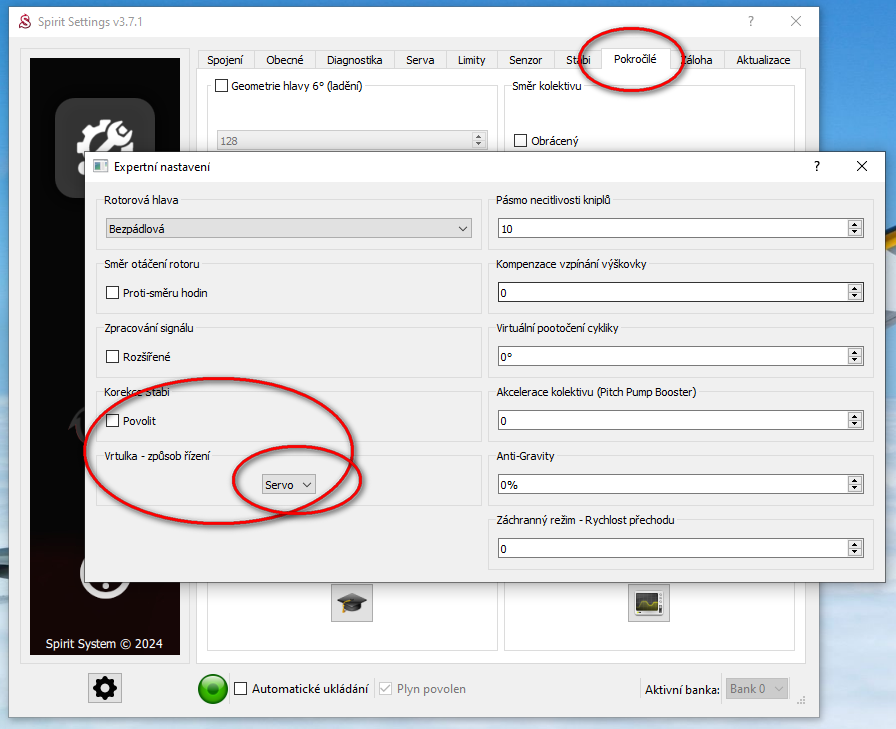The image size is (896, 729).
Task: Enable the Proti-směru hodin checkbox
Action: click(113, 293)
